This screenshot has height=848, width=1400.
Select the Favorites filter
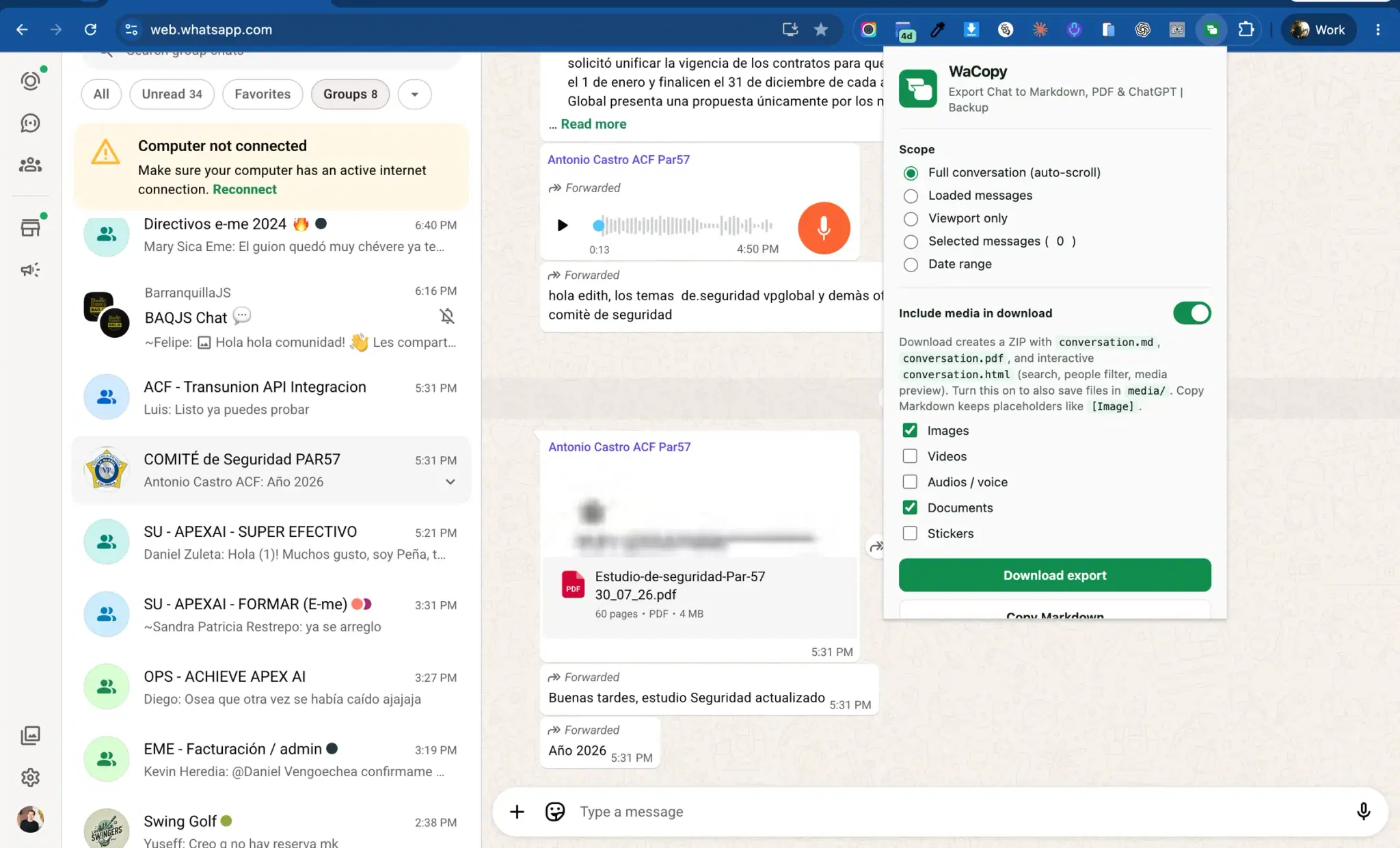pos(262,94)
